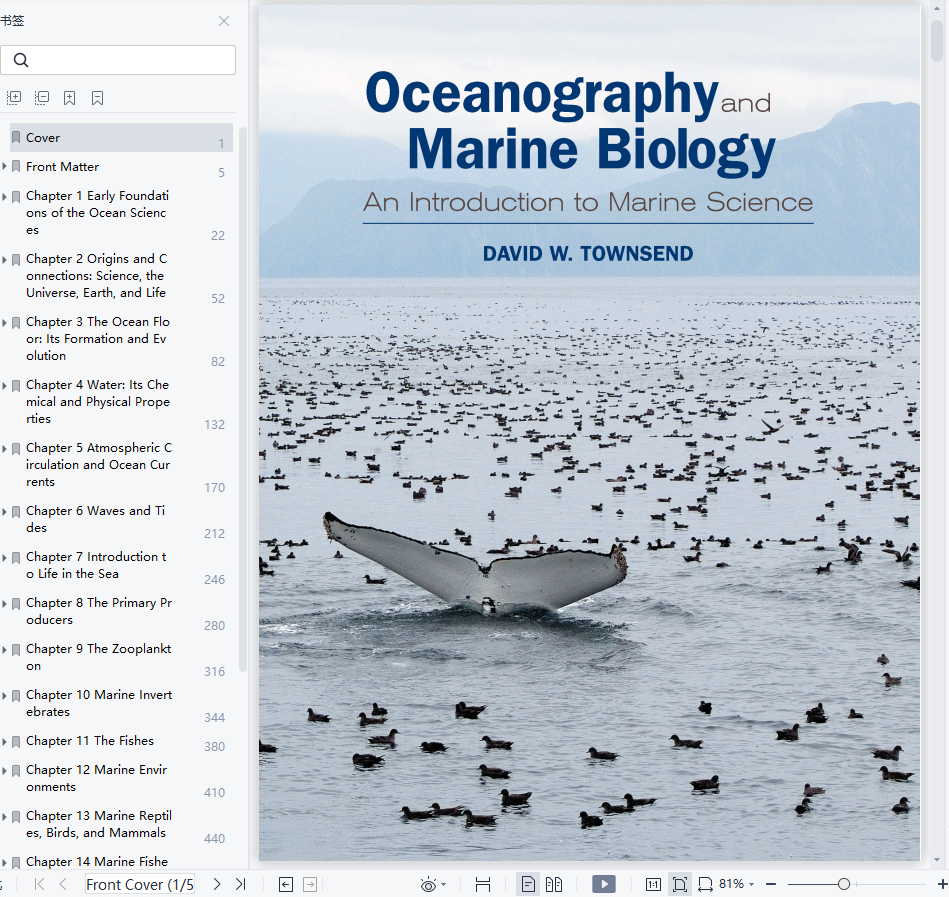Expand Chapter 9 The Zooplankton bookmark

pyautogui.click(x=4, y=649)
